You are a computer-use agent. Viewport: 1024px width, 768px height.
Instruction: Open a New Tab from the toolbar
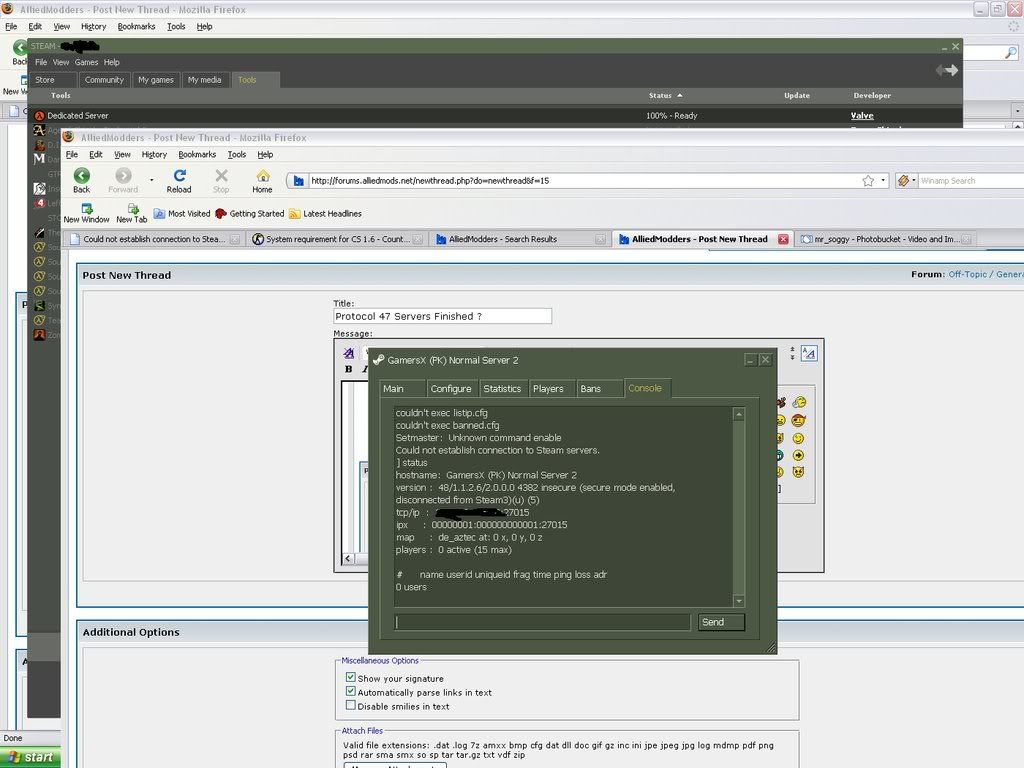pyautogui.click(x=132, y=214)
